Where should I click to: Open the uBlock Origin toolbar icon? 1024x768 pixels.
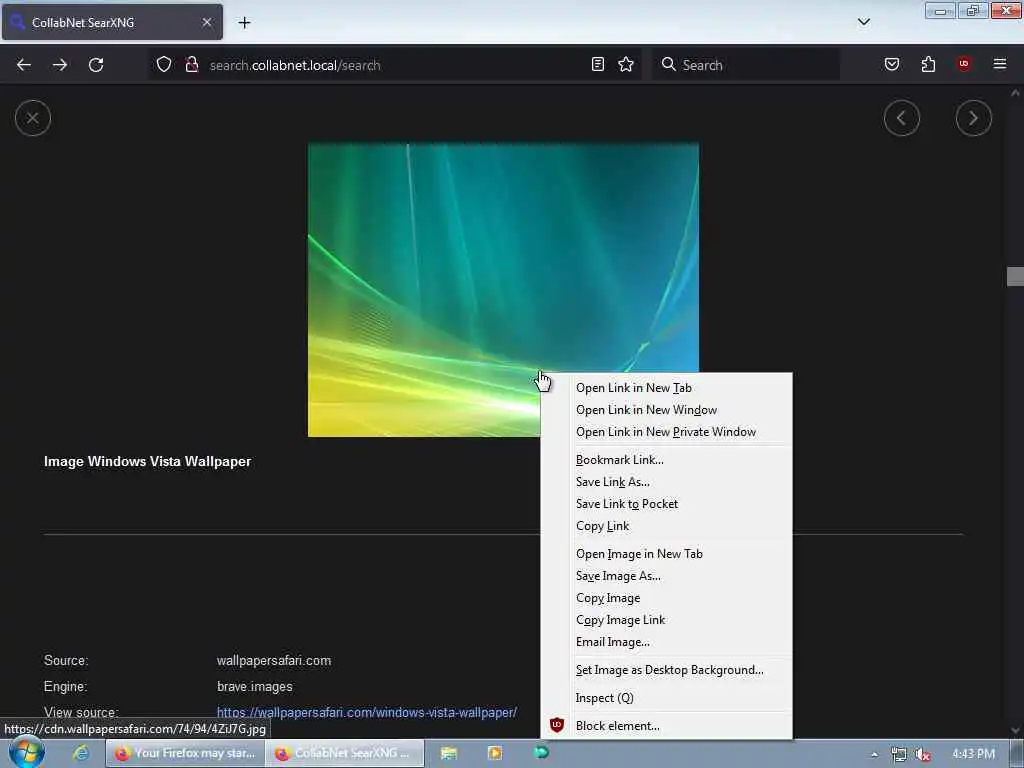click(964, 63)
